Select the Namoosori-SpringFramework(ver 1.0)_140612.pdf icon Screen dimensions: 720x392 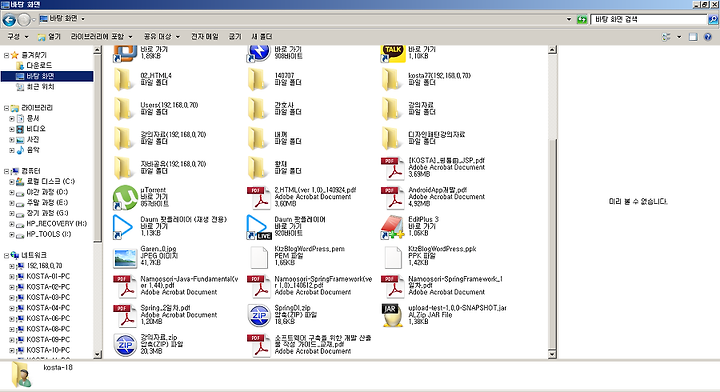click(259, 286)
